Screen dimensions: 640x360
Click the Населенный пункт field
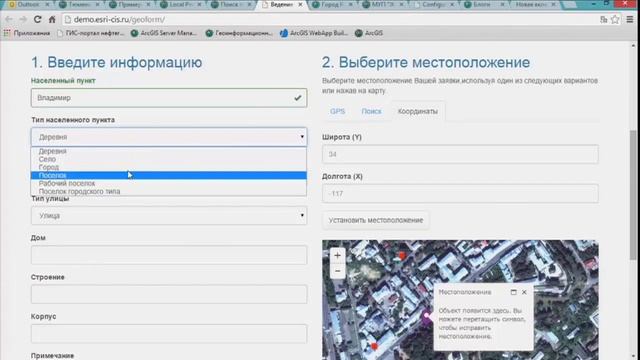tap(169, 98)
